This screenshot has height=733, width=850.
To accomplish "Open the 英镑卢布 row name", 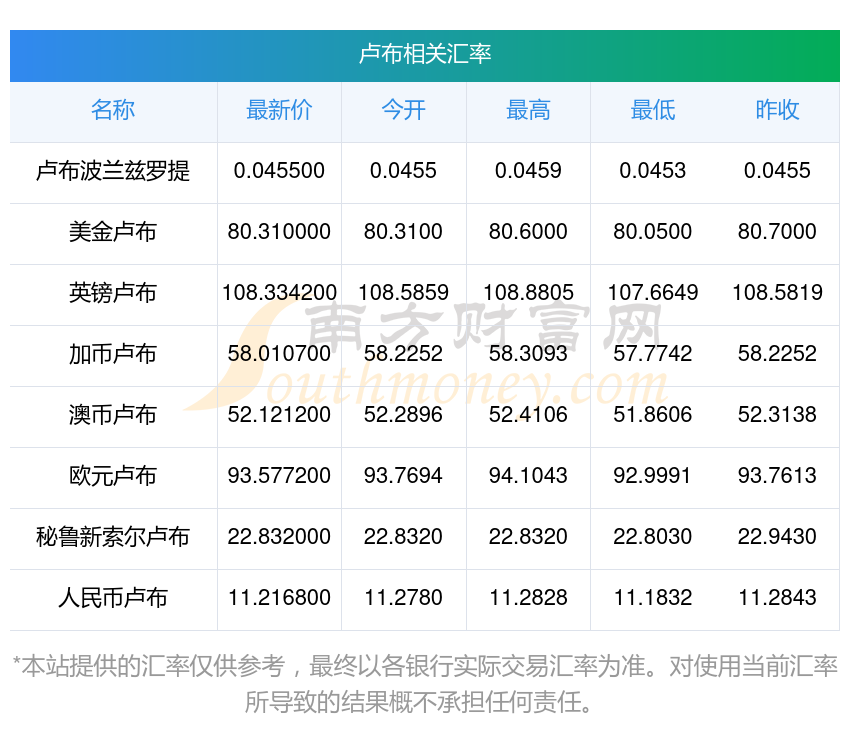I will click(x=113, y=293).
